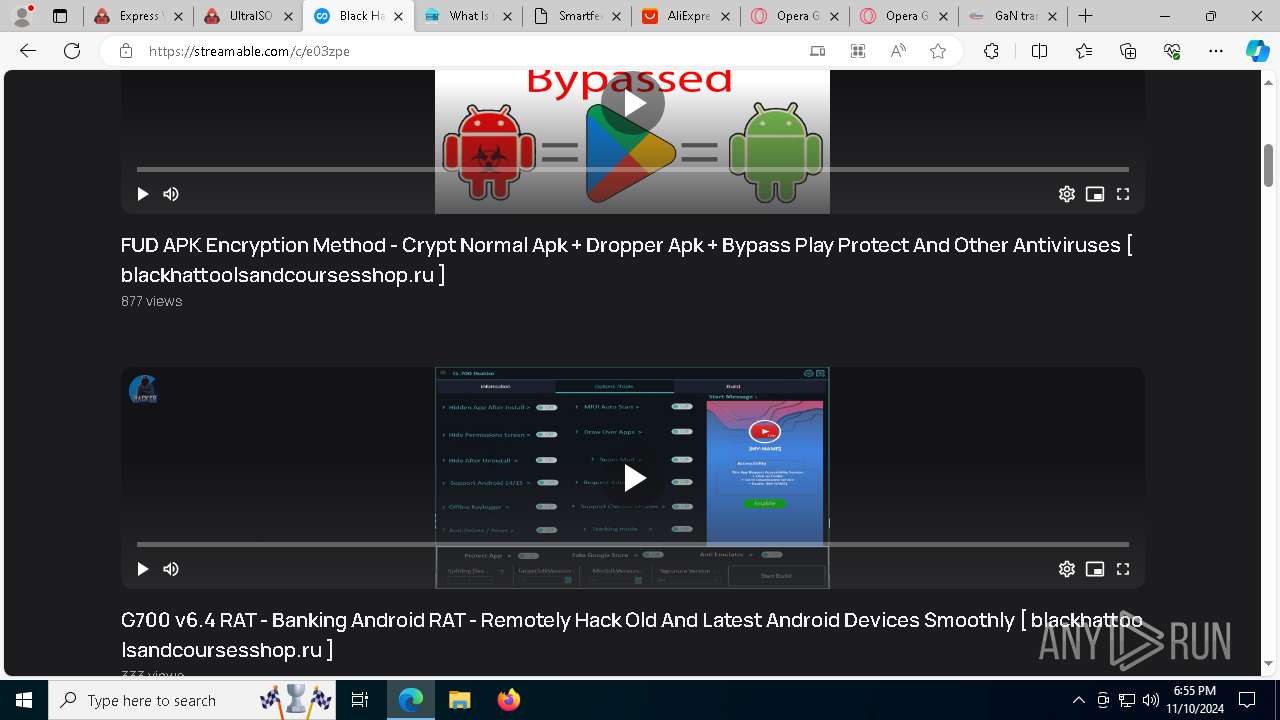Click center play overlay on Bypassed video
1280x720 pixels.
(x=633, y=103)
